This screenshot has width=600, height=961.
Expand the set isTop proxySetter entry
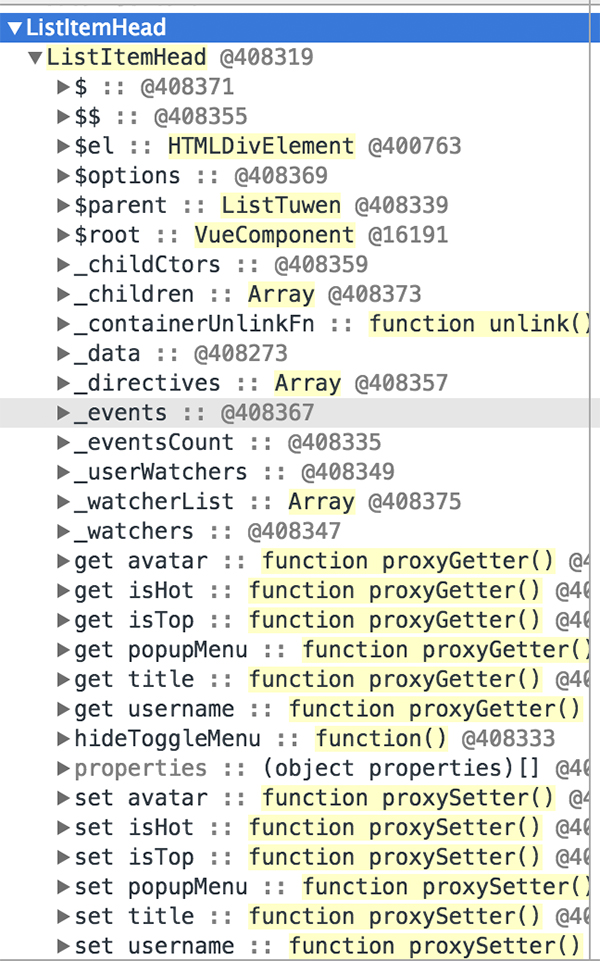[x=63, y=857]
